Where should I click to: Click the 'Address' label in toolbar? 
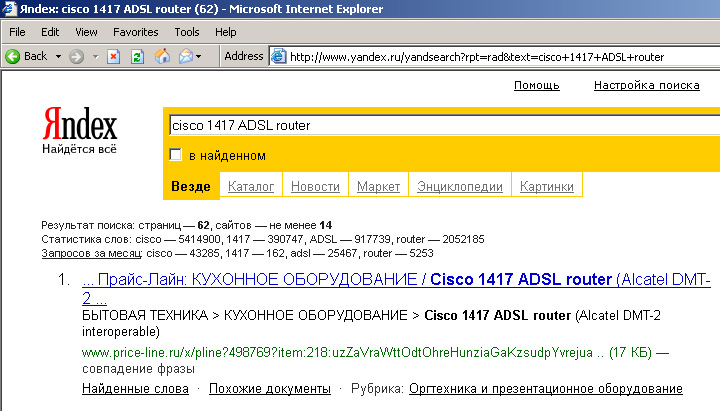(243, 56)
